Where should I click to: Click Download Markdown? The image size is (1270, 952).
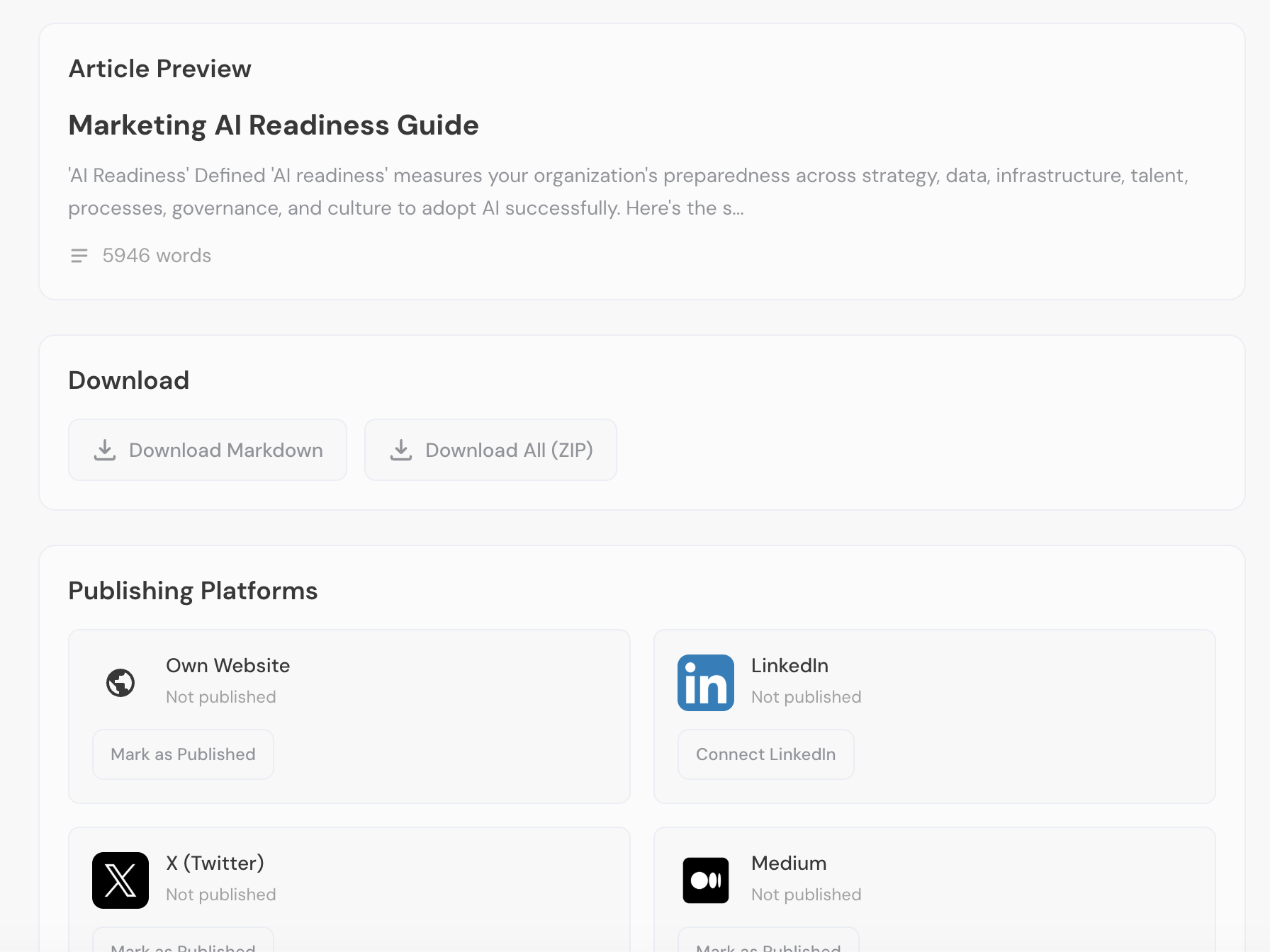click(207, 450)
